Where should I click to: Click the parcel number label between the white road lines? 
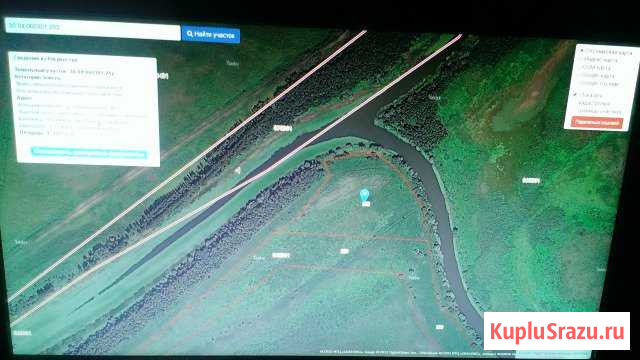pyautogui.click(x=282, y=128)
